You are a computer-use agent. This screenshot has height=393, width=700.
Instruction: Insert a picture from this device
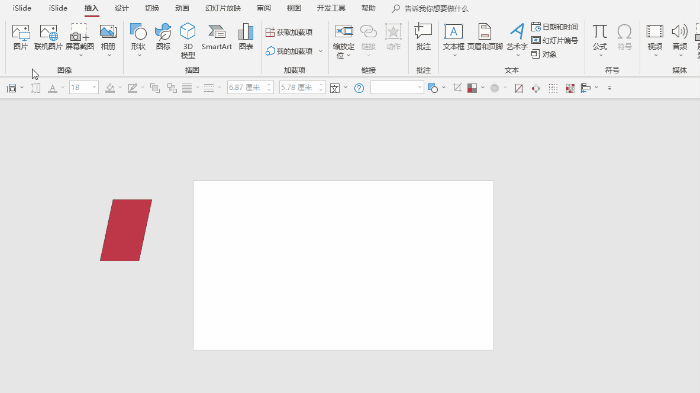tap(20, 37)
